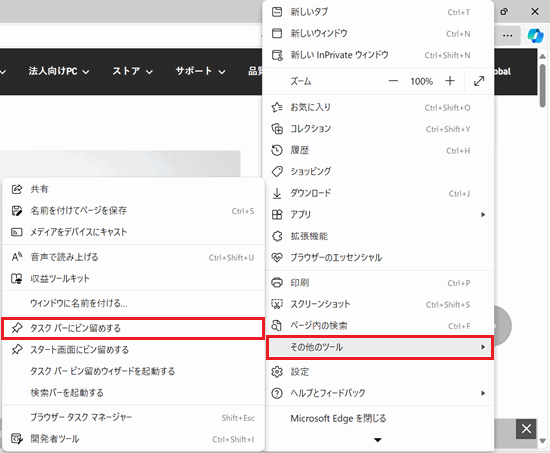Click the 名前を付けてページを保存 icon
The height and width of the screenshot is (453, 550).
tap(17, 211)
